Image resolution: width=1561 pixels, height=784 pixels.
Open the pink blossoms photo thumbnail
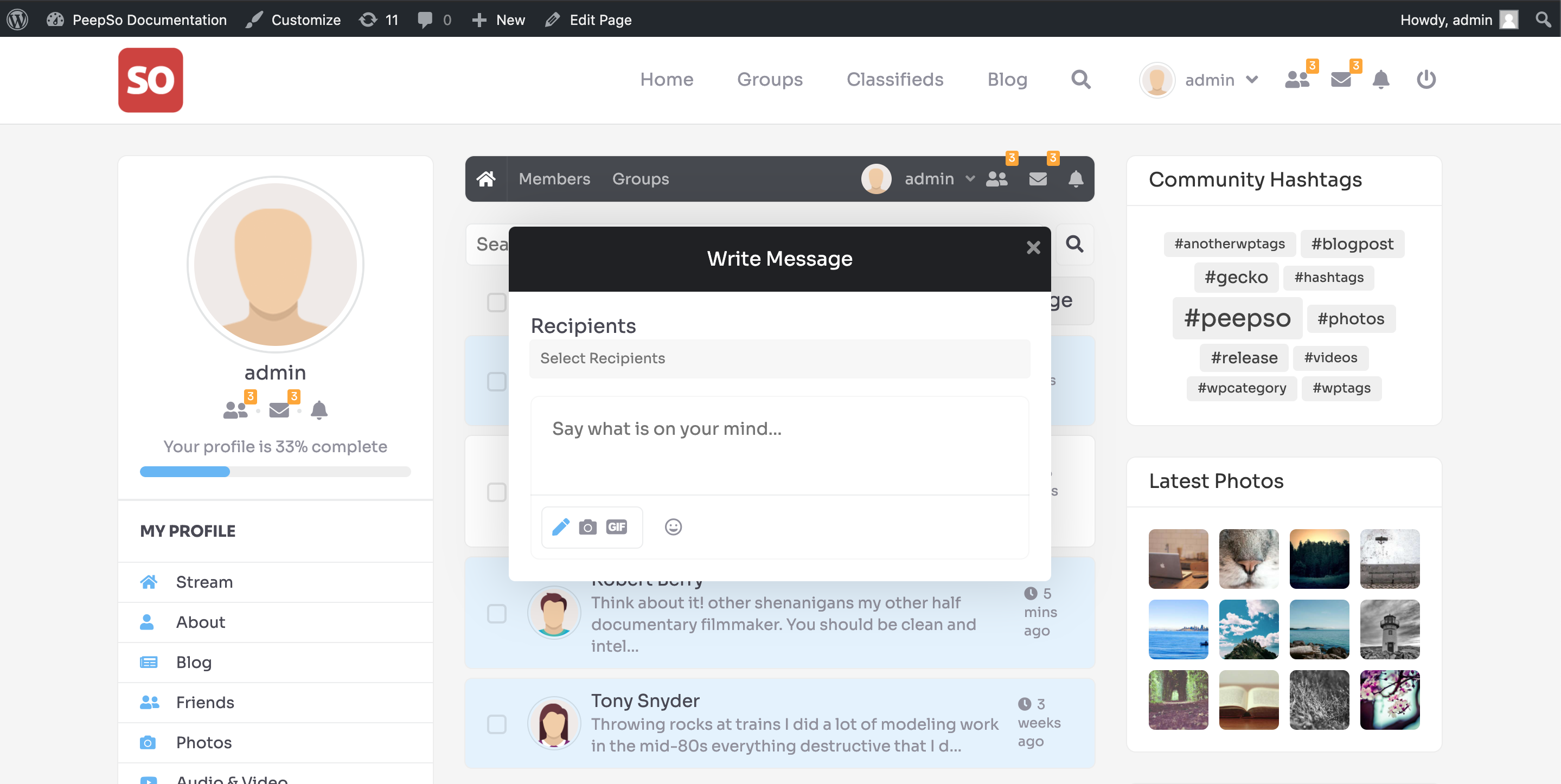click(x=1390, y=699)
